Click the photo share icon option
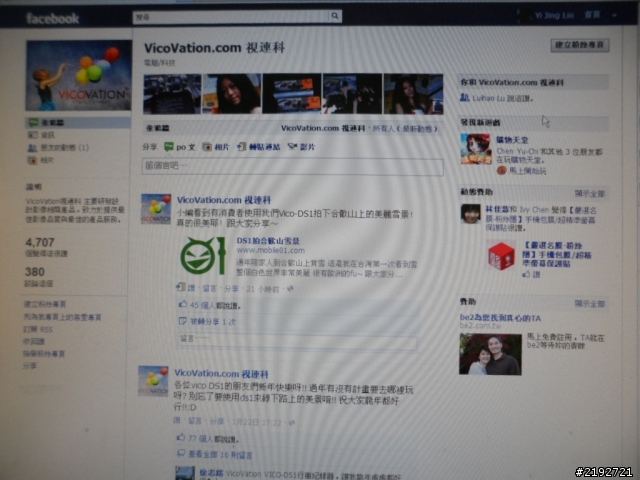640x480 pixels. tap(207, 147)
